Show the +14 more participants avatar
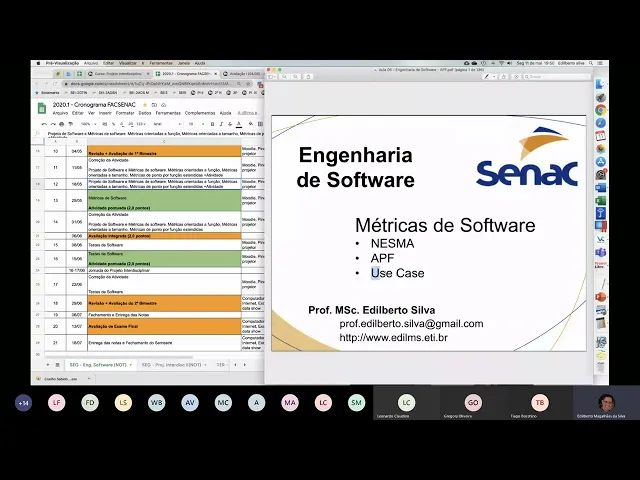The height and width of the screenshot is (480, 640). [x=23, y=403]
